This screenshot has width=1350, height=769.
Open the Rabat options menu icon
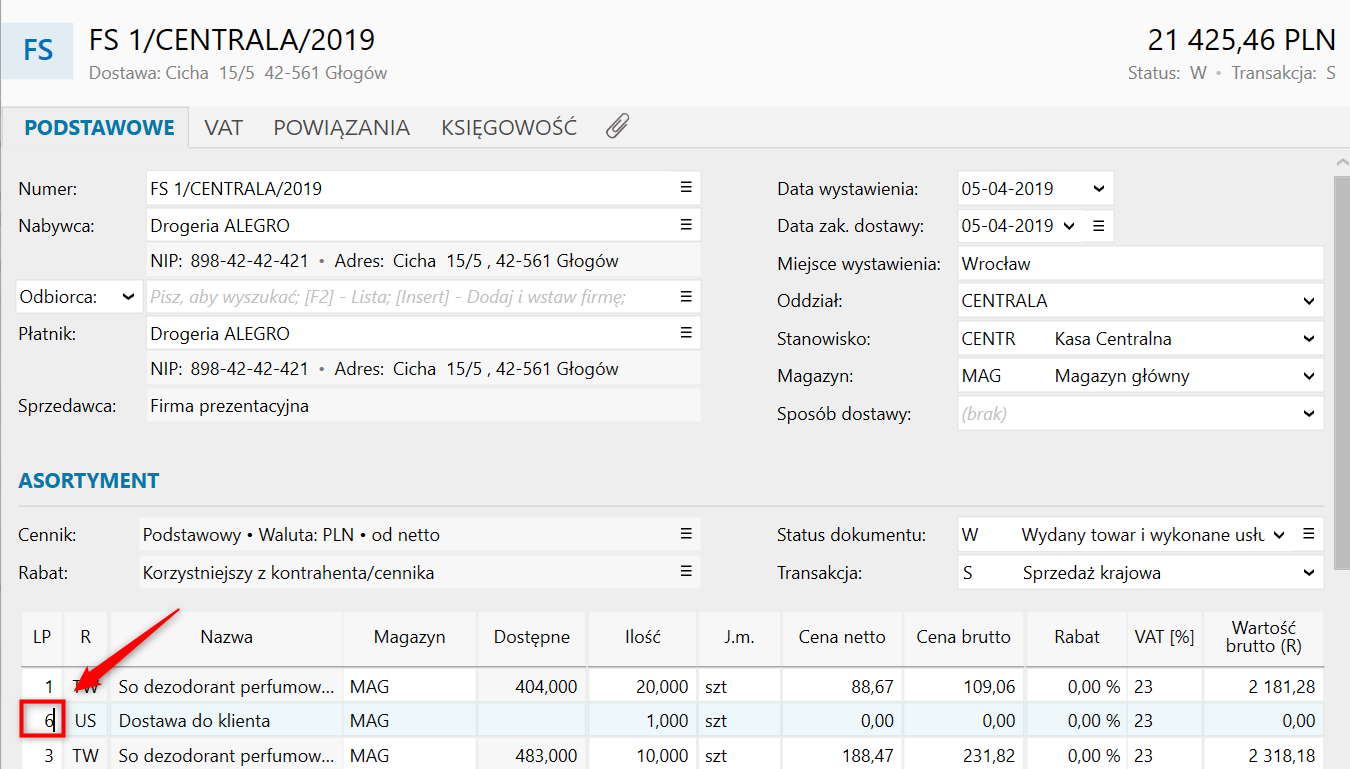[x=686, y=572]
